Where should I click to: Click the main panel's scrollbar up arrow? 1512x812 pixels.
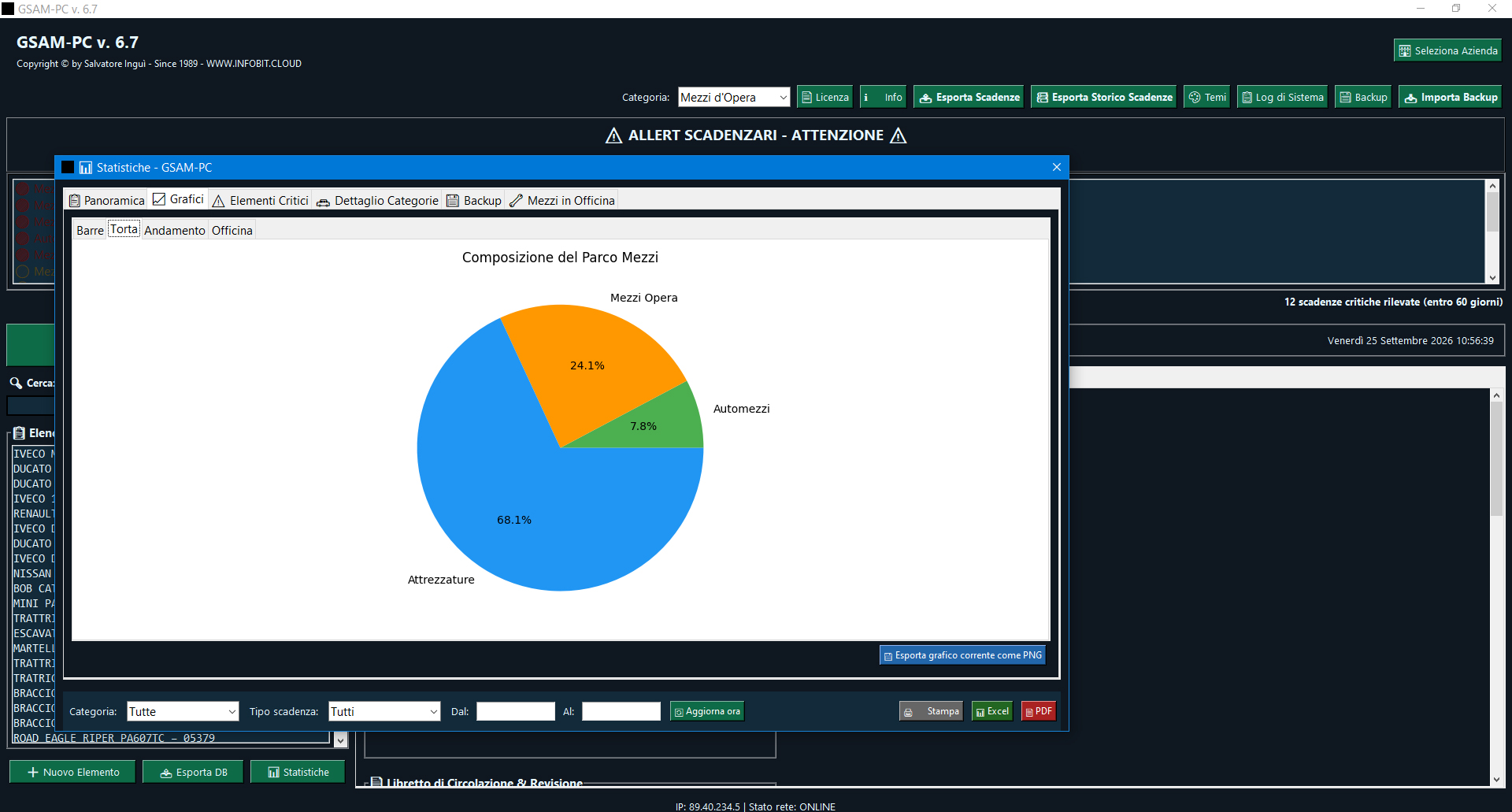point(1496,395)
